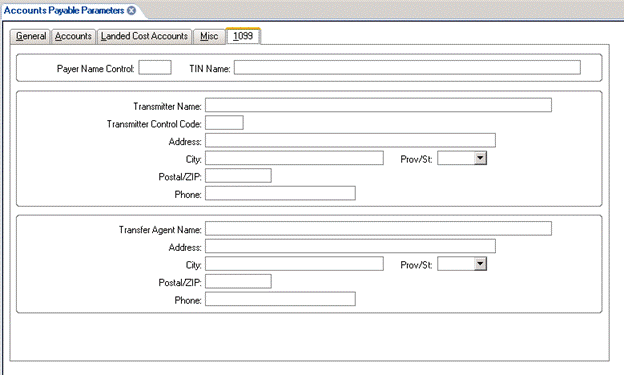
Task: Click the 'Transmitter Name:' label
Action: (x=167, y=107)
